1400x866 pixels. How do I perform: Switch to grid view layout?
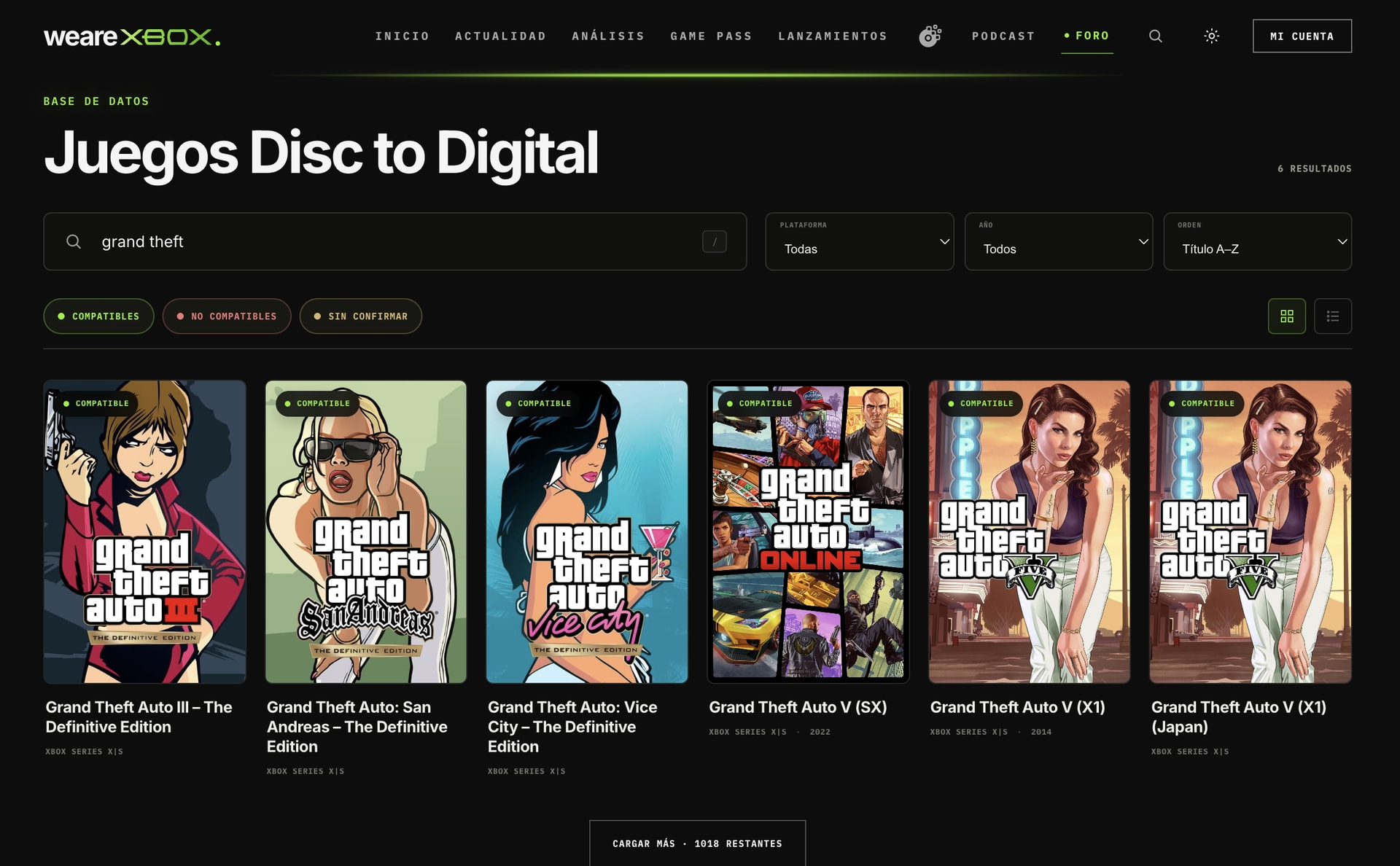tap(1287, 316)
